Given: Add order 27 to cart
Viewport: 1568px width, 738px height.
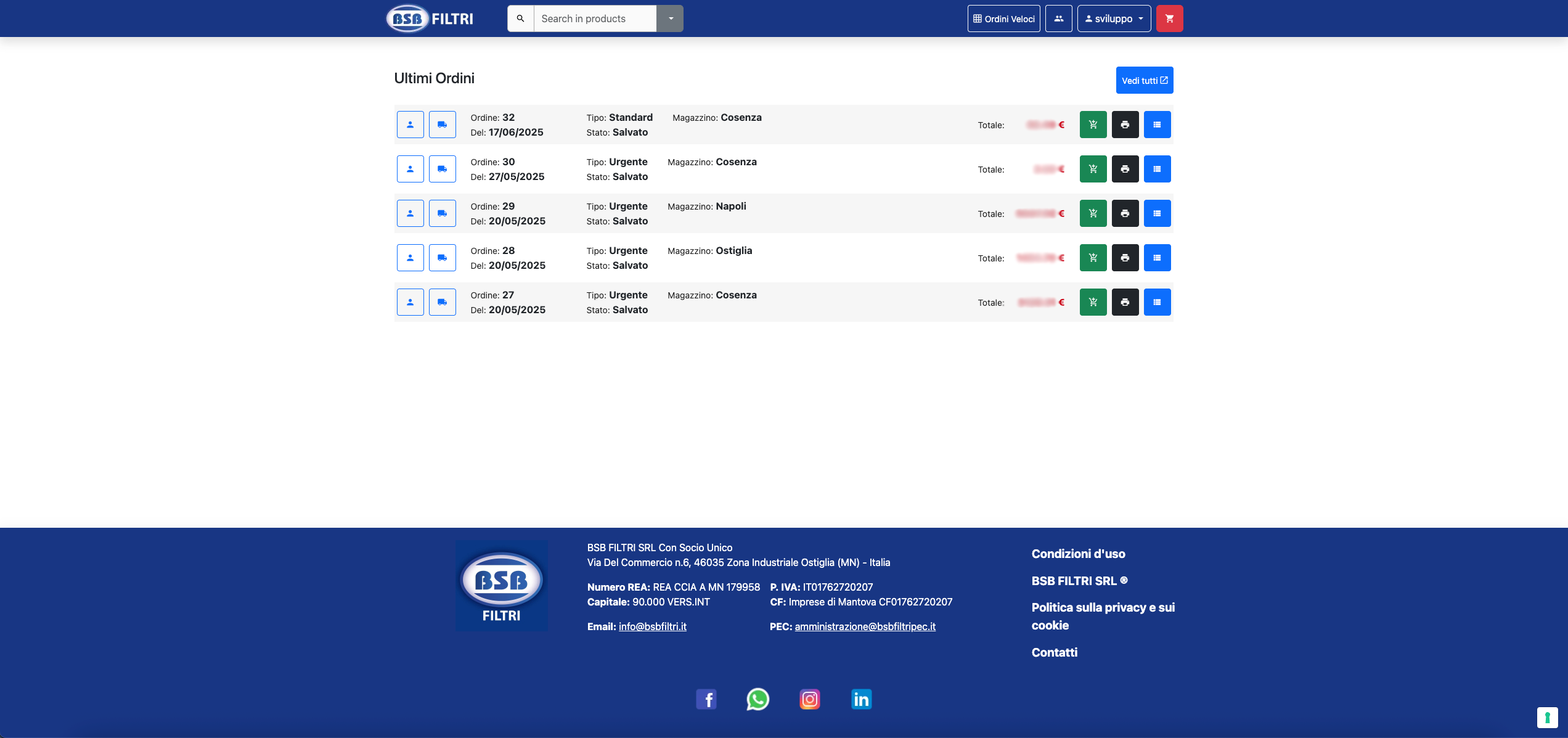Looking at the screenshot, I should pos(1093,302).
